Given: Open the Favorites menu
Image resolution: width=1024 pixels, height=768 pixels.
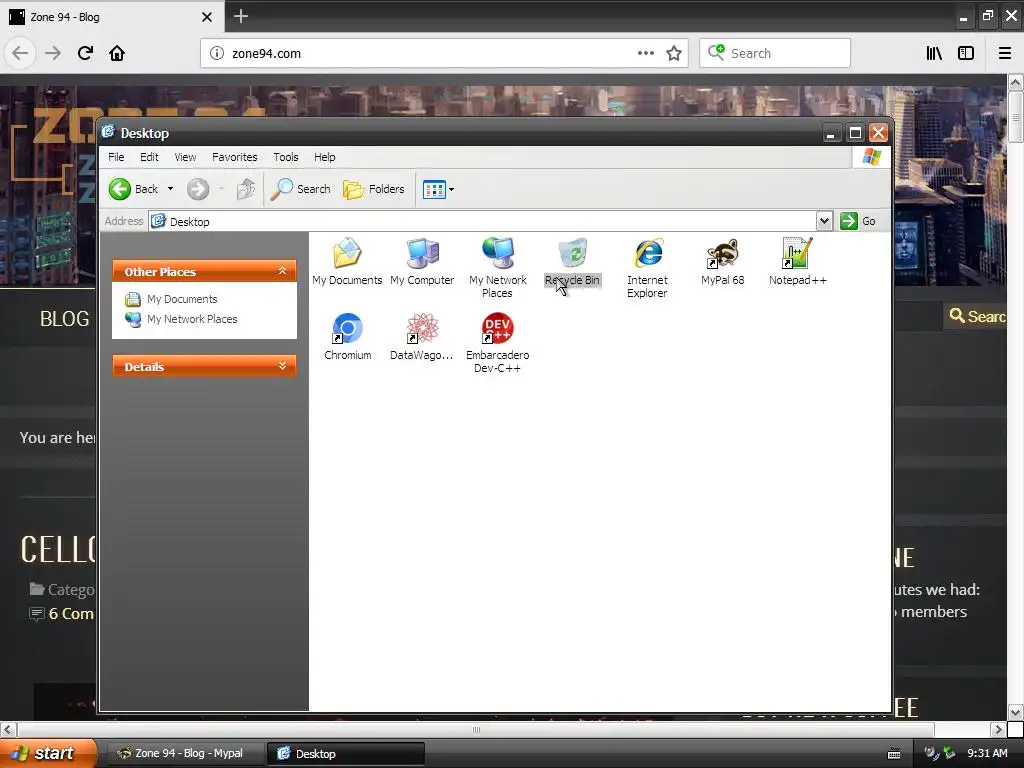Looking at the screenshot, I should (x=234, y=157).
